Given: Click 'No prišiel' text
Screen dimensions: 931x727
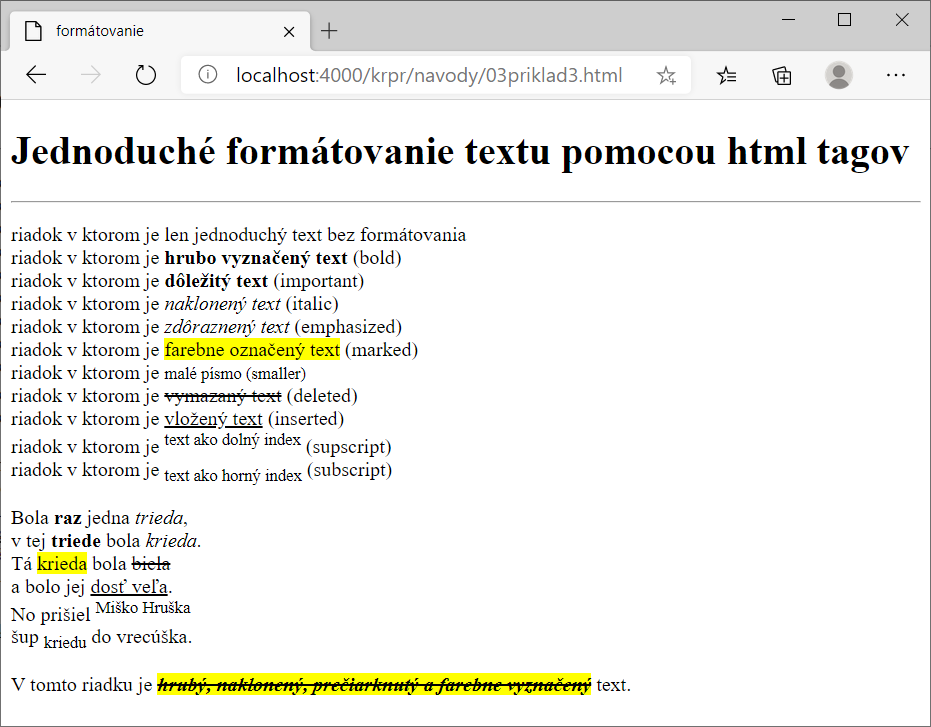Looking at the screenshot, I should pos(50,615).
